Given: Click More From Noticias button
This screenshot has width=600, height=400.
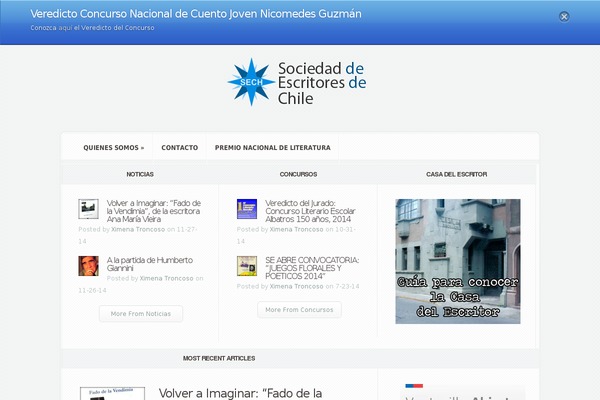Looking at the screenshot, I should tap(141, 313).
